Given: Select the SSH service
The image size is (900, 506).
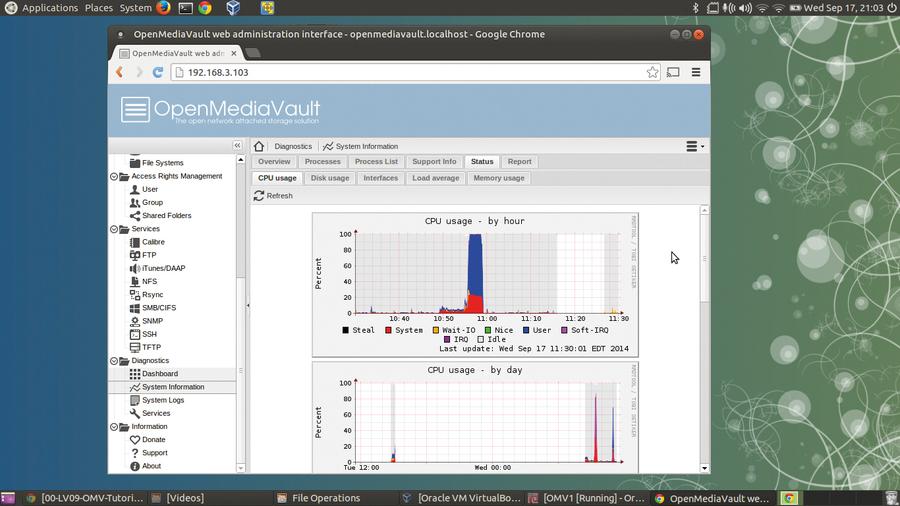Looking at the screenshot, I should pyautogui.click(x=143, y=334).
